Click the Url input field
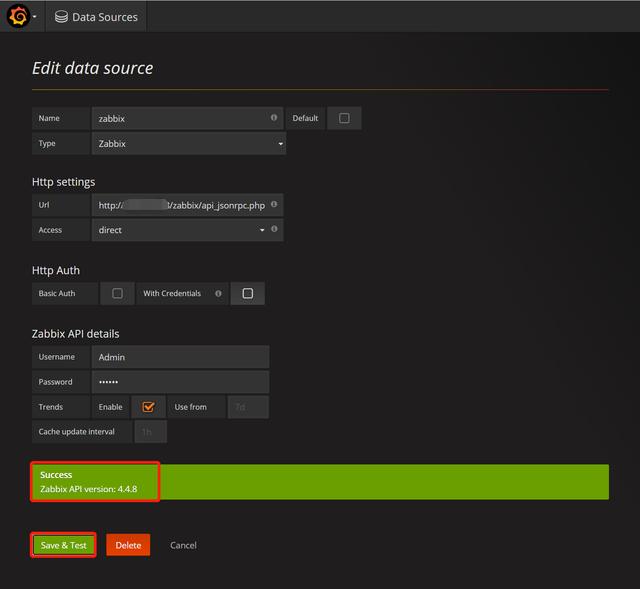 pos(187,205)
